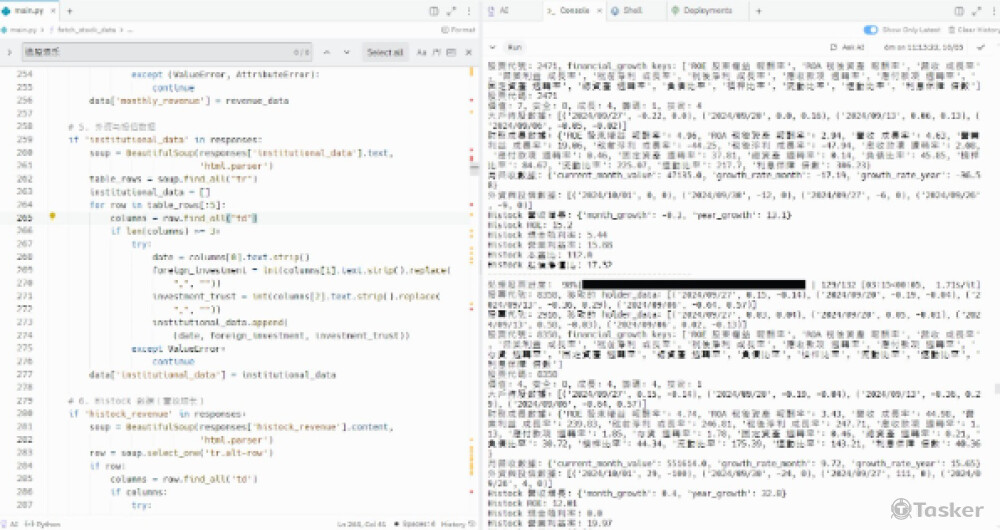Image resolution: width=1000 pixels, height=530 pixels.
Task: Click line 277 institutional_data assignment
Action: click(212, 374)
